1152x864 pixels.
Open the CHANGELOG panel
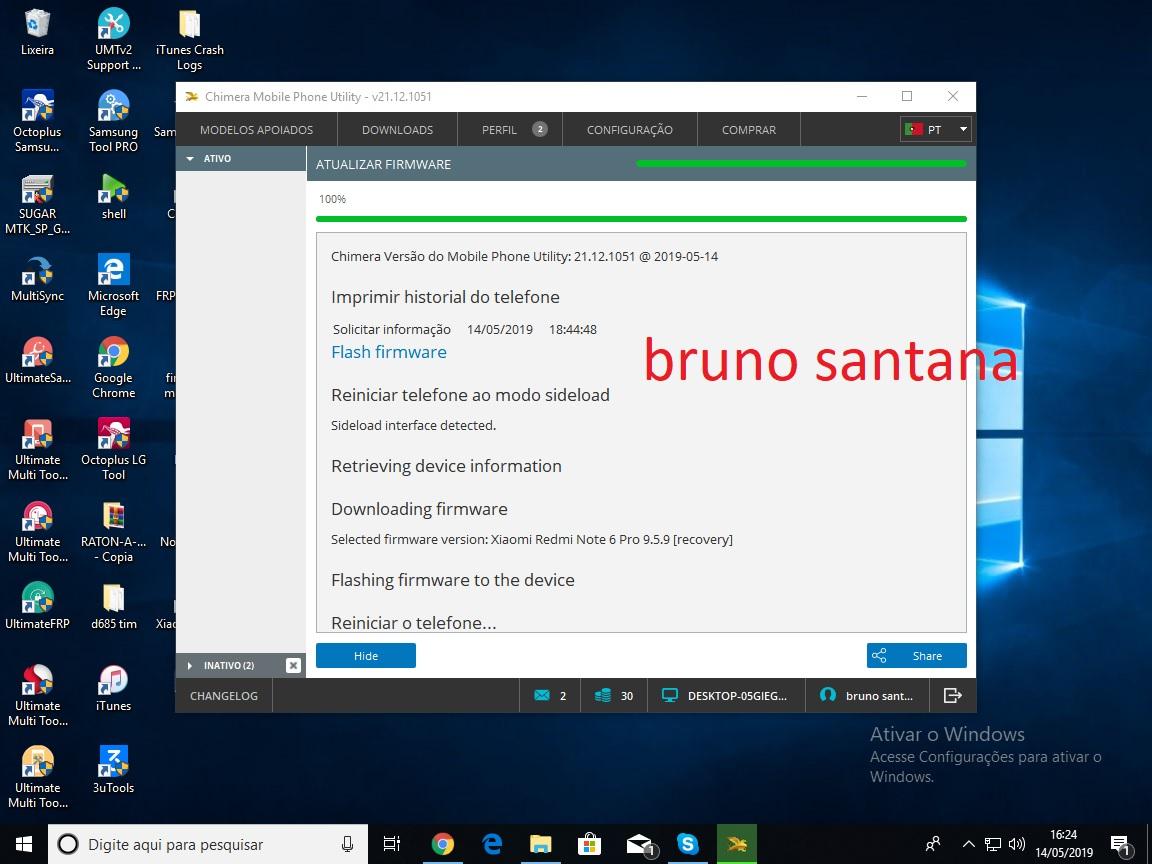[x=224, y=695]
